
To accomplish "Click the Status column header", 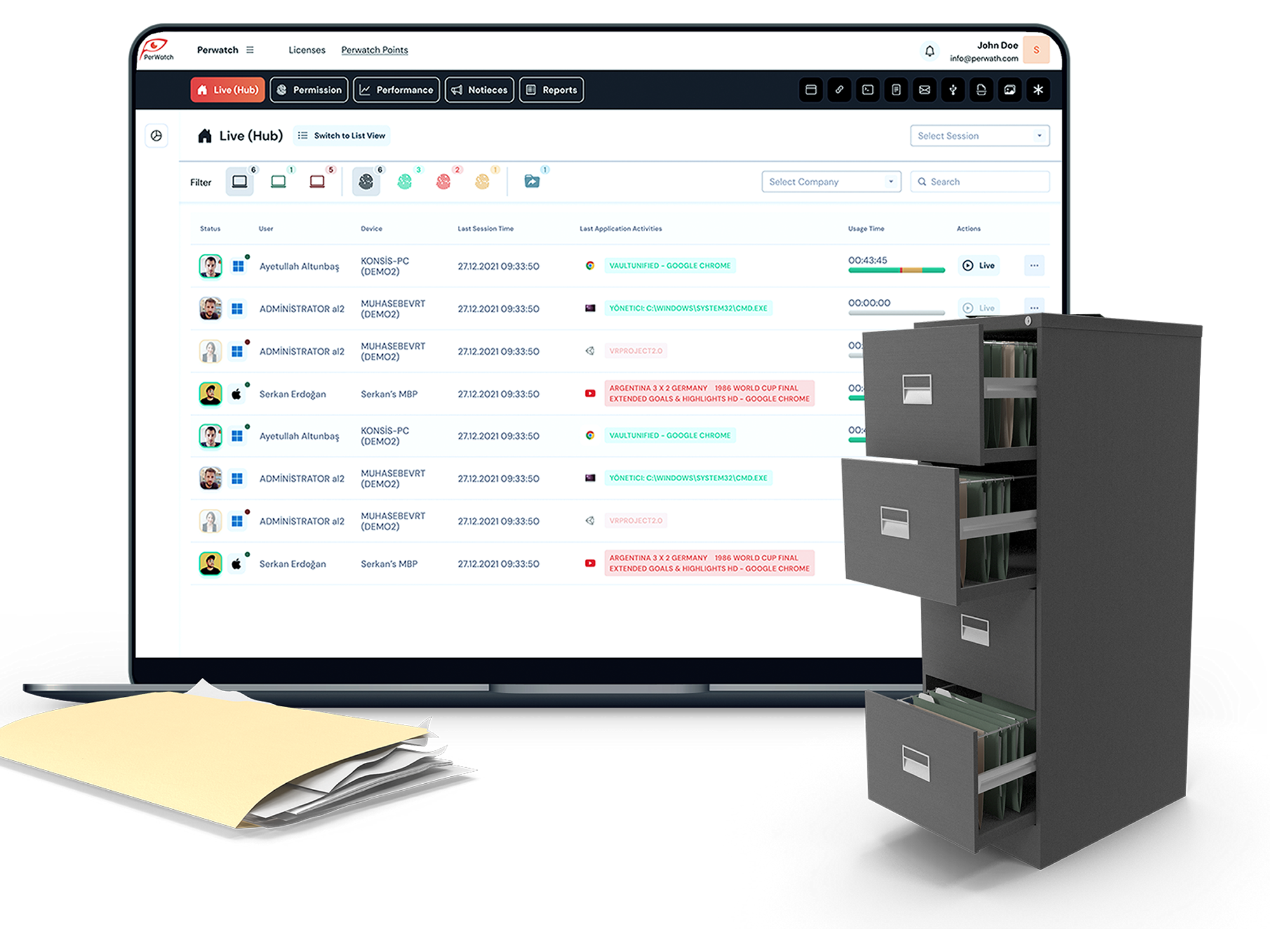I will click(210, 228).
